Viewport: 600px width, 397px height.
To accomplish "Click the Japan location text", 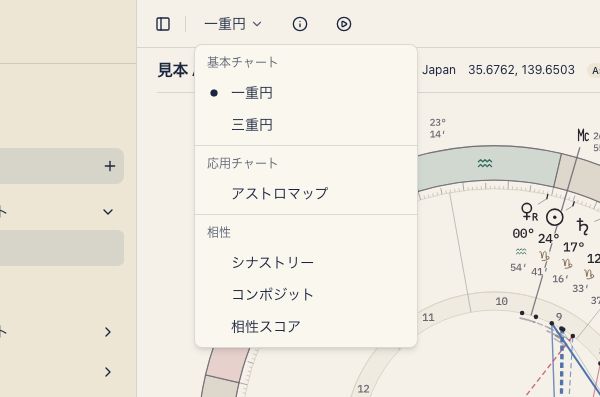I will (439, 70).
